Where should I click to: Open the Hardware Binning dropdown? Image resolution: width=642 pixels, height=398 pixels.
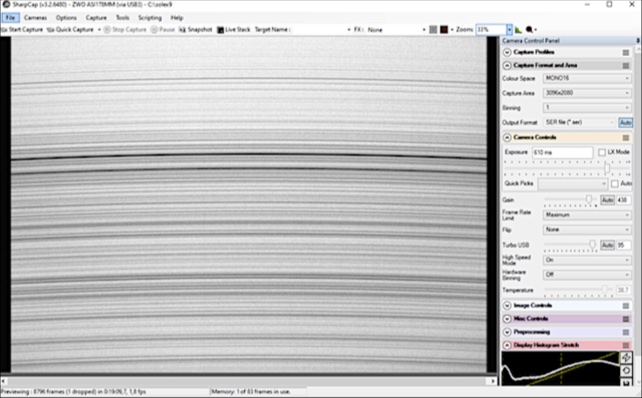[x=587, y=275]
